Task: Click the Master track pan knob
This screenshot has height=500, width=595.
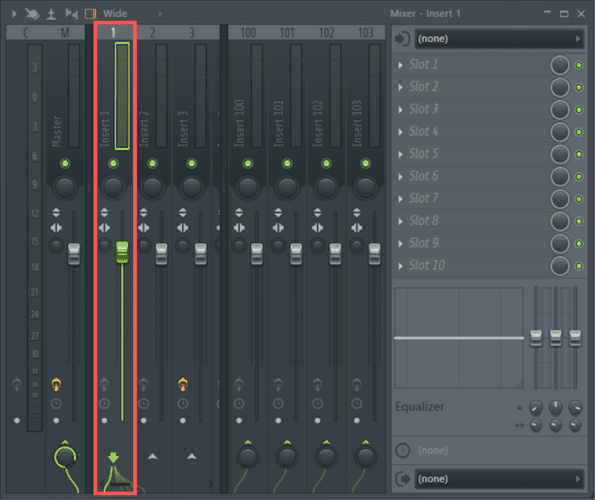Action: (65, 187)
